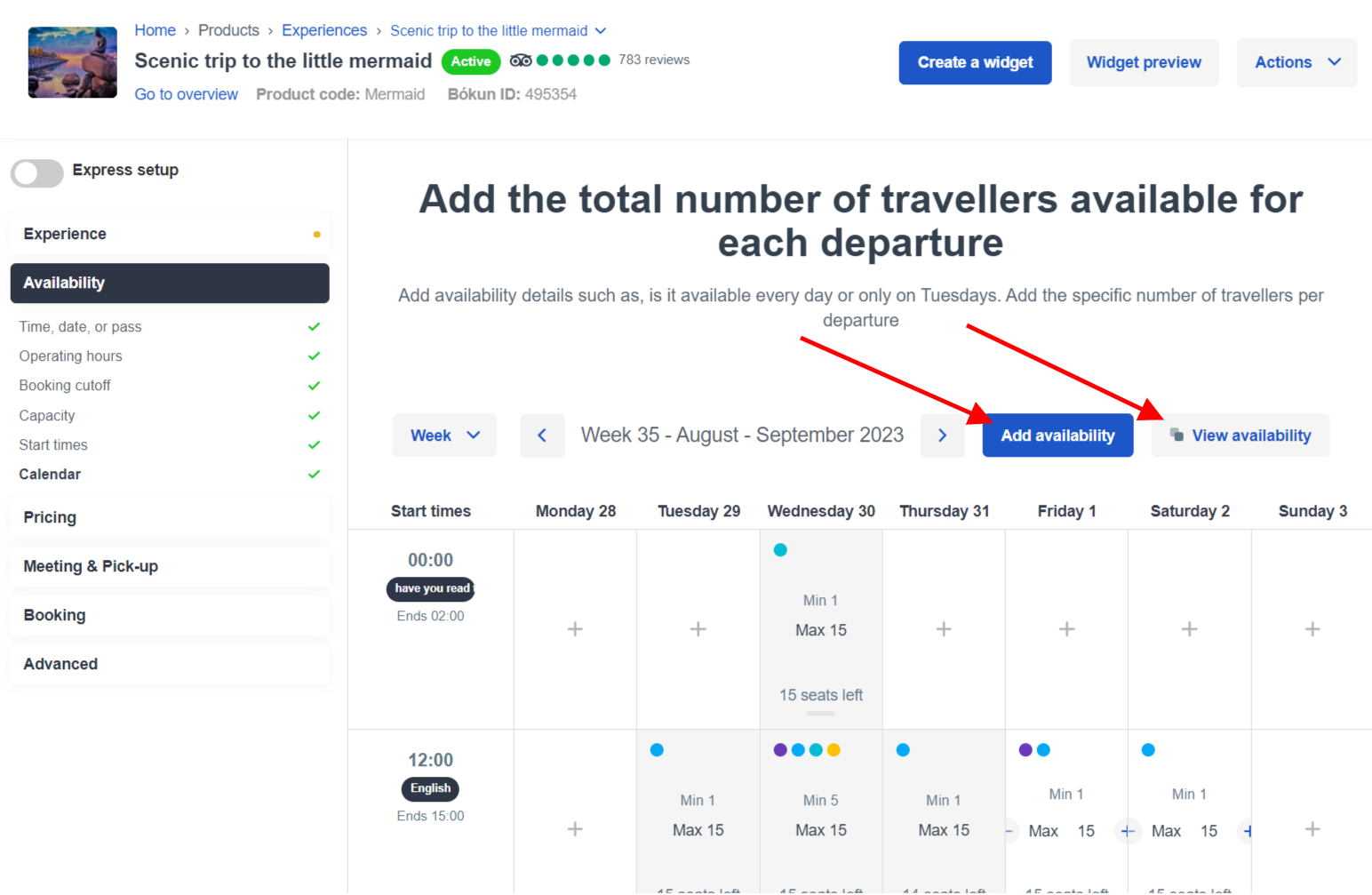Click the Go to overview link
The image size is (1372, 895).
pyautogui.click(x=186, y=94)
